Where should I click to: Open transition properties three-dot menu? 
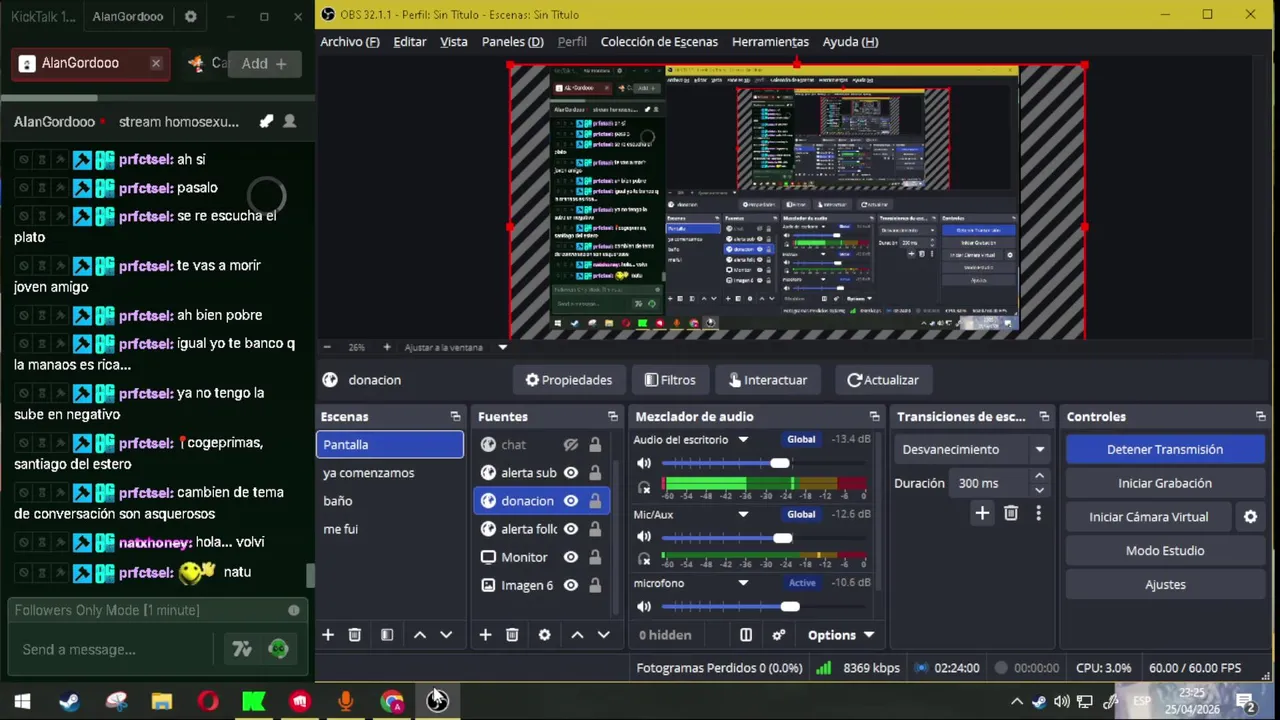coord(1038,513)
